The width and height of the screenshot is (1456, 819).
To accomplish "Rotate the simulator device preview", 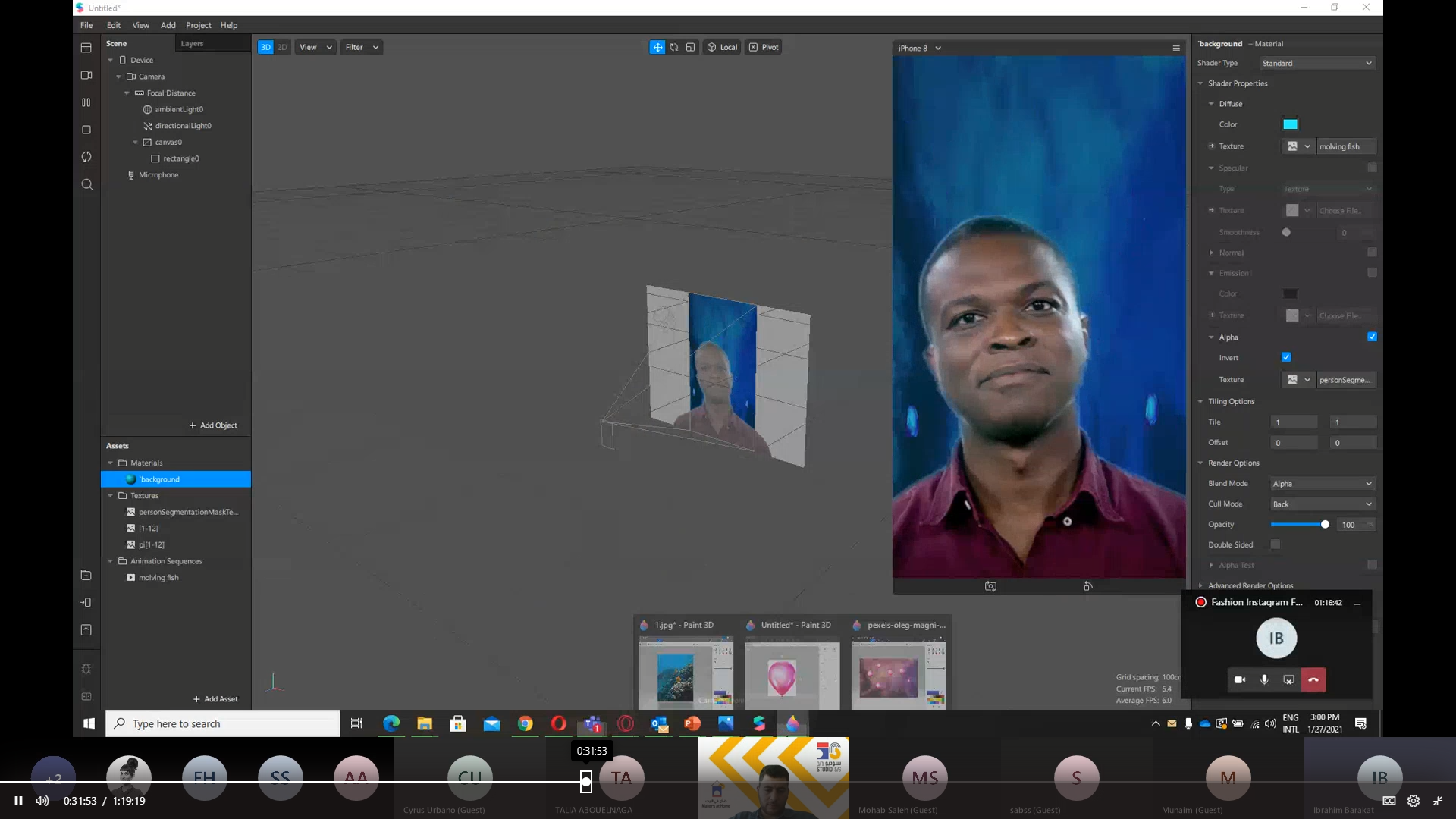I will (x=1087, y=586).
